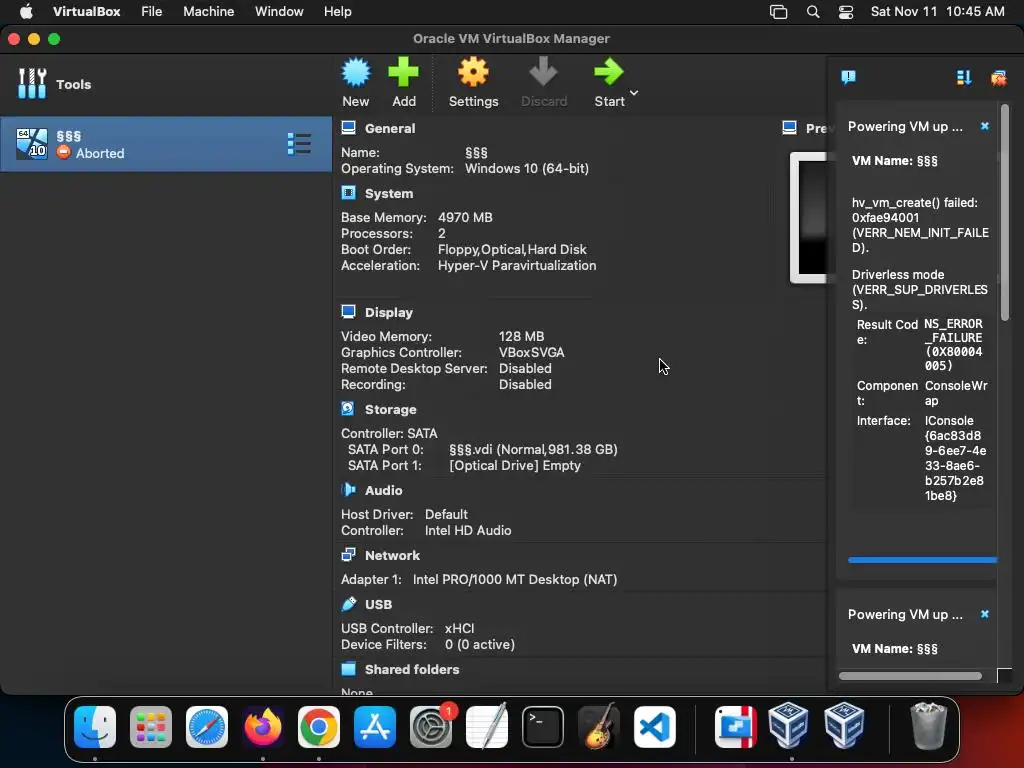Open the §§§ machine tools list icon
Screen dimensions: 1024x768
coord(299,144)
